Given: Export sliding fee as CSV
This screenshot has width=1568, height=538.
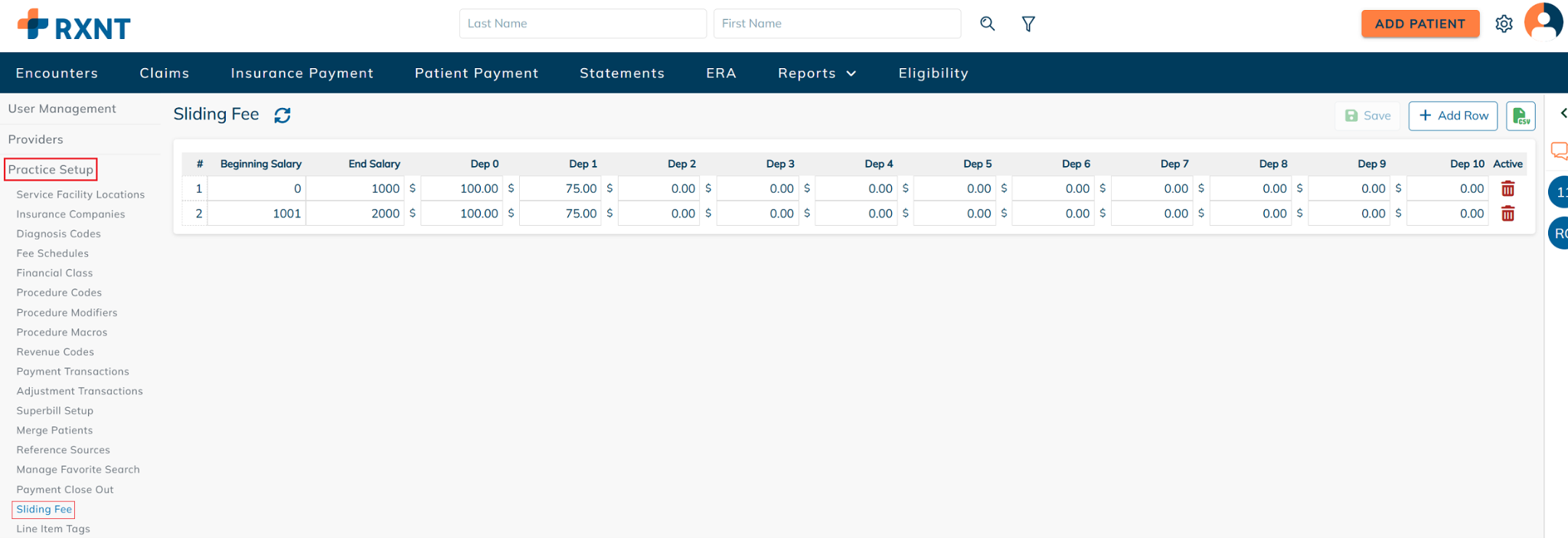Looking at the screenshot, I should click(x=1521, y=116).
